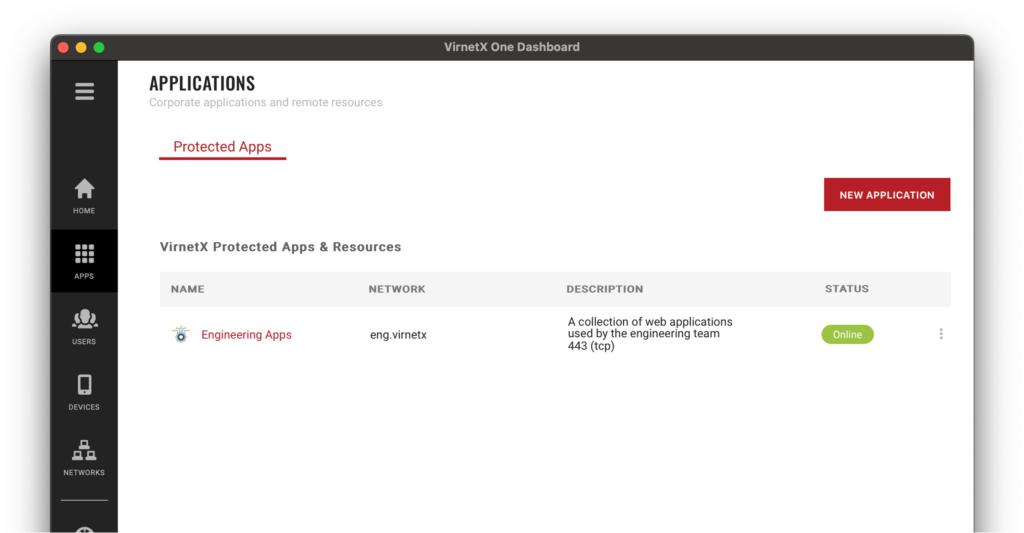Click the green Online status badge

tap(847, 335)
